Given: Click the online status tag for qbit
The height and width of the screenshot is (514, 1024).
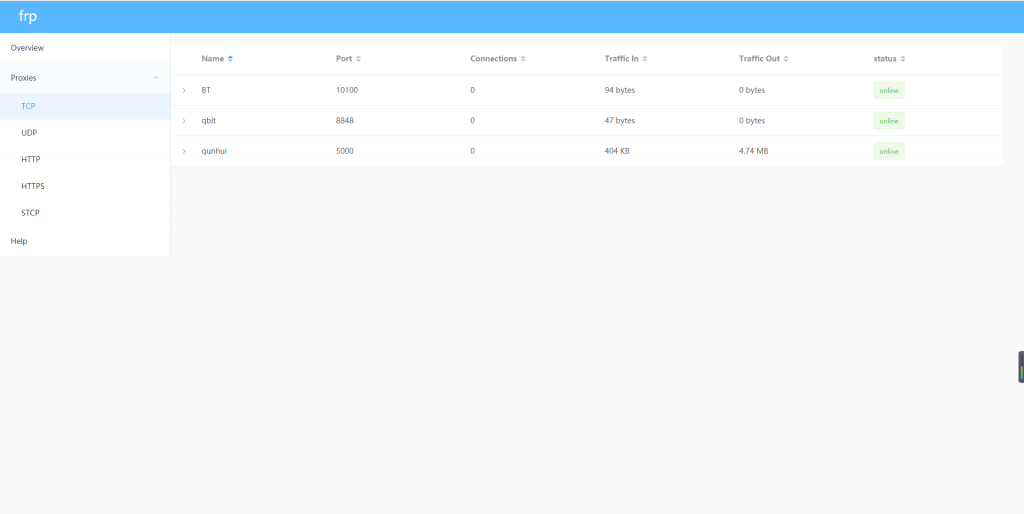Looking at the screenshot, I should tap(889, 121).
